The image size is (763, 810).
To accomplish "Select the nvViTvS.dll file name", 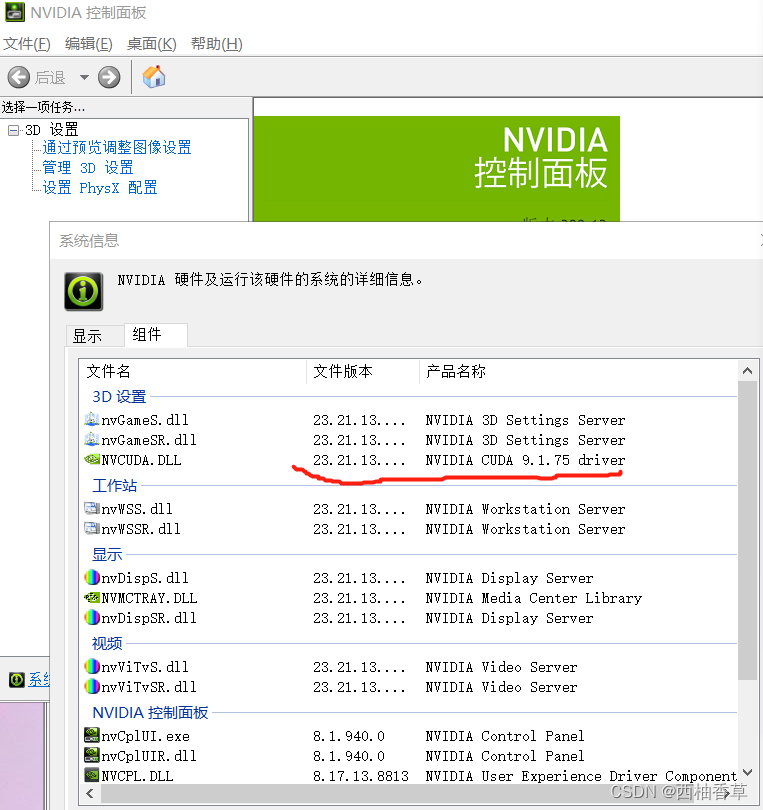I will coord(145,667).
